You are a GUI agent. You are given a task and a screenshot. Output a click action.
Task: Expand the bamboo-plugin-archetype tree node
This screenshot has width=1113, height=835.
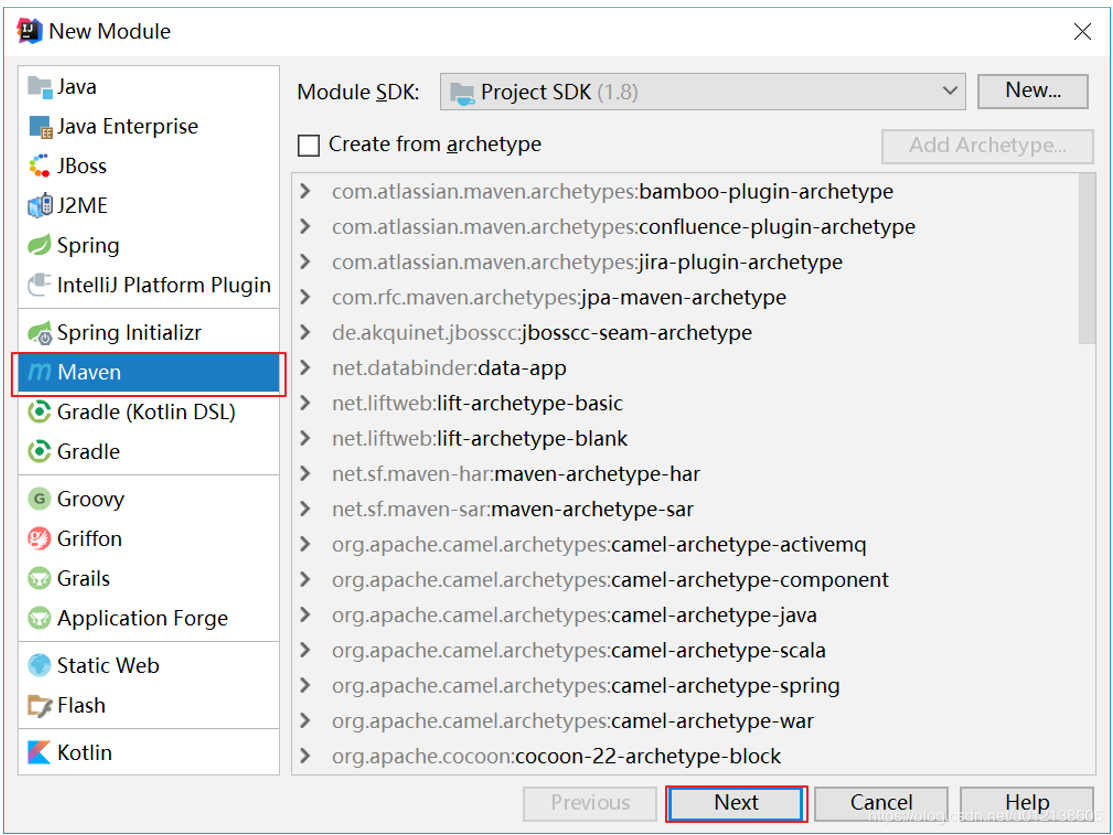tap(306, 191)
